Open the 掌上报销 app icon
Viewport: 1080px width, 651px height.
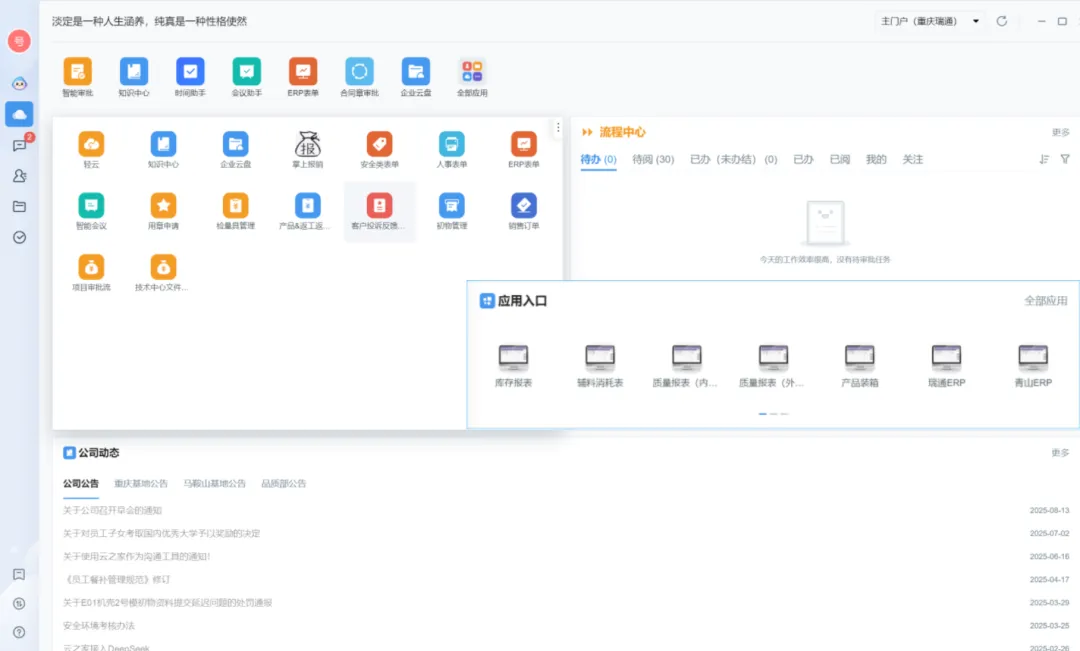tap(308, 145)
